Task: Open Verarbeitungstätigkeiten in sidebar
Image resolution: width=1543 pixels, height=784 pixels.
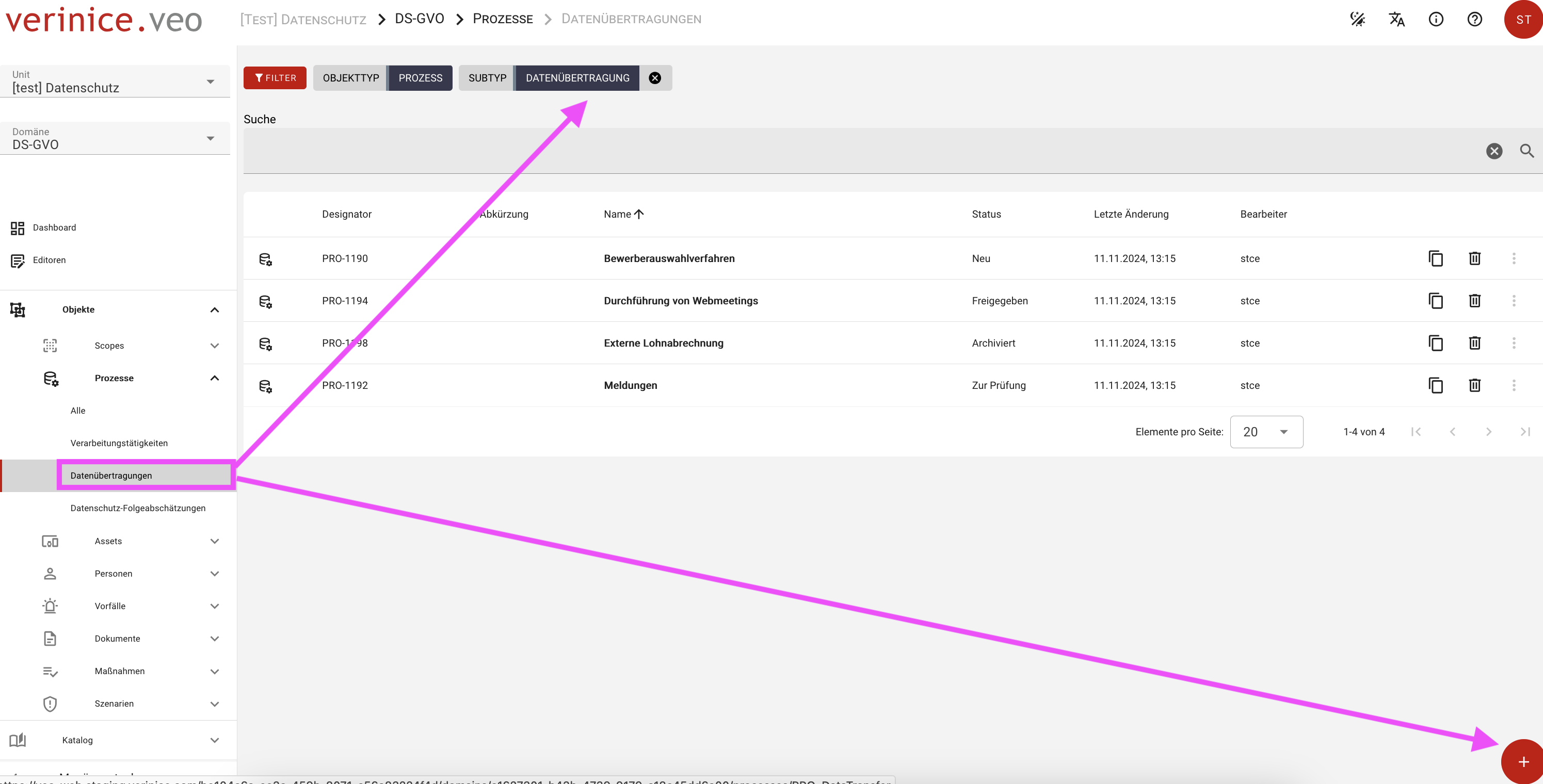Action: click(x=119, y=443)
